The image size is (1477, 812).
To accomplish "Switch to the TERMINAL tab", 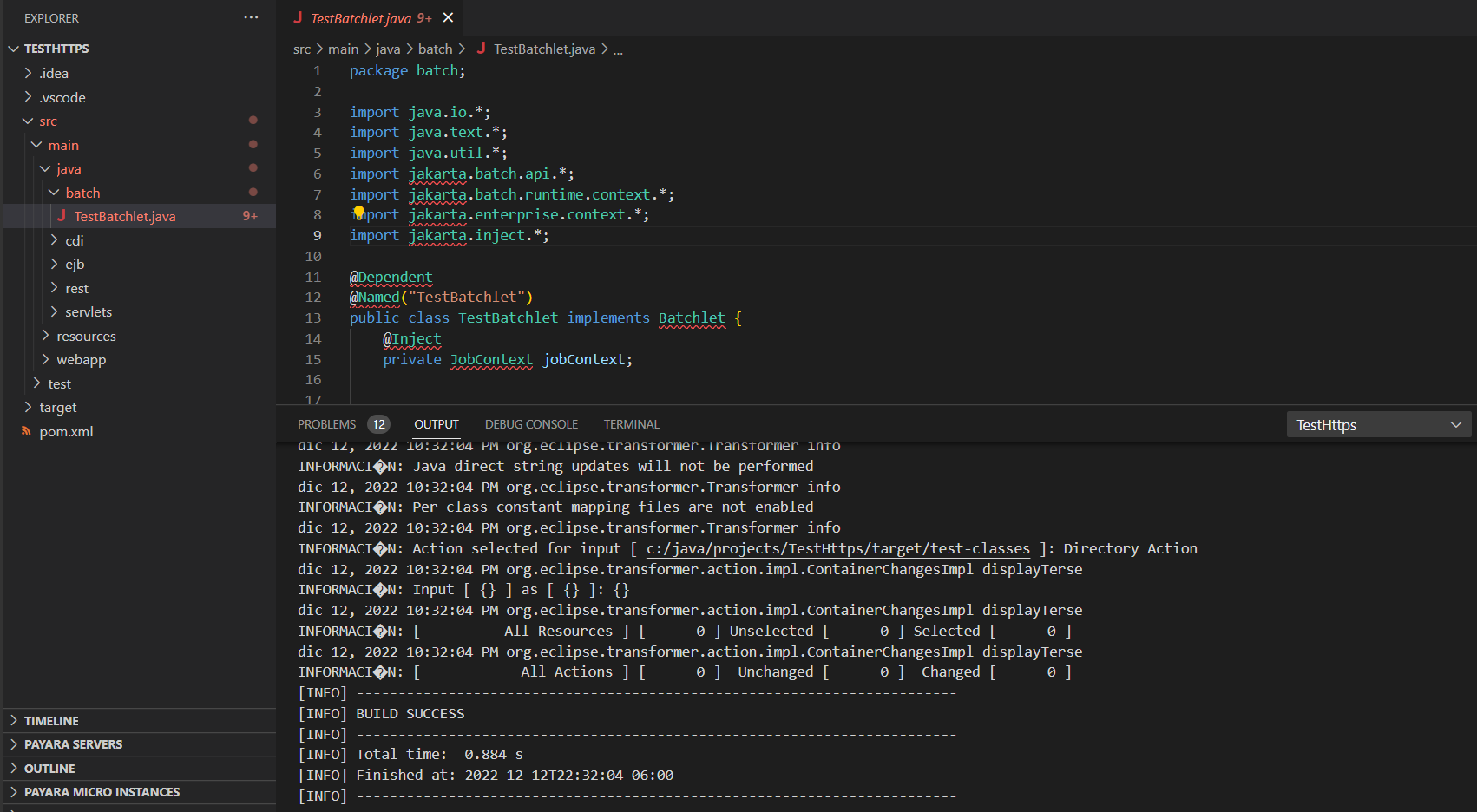I will 631,424.
